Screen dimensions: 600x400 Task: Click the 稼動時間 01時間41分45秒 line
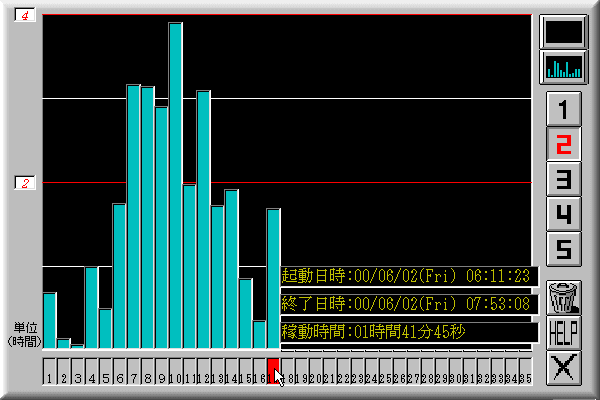coord(409,331)
